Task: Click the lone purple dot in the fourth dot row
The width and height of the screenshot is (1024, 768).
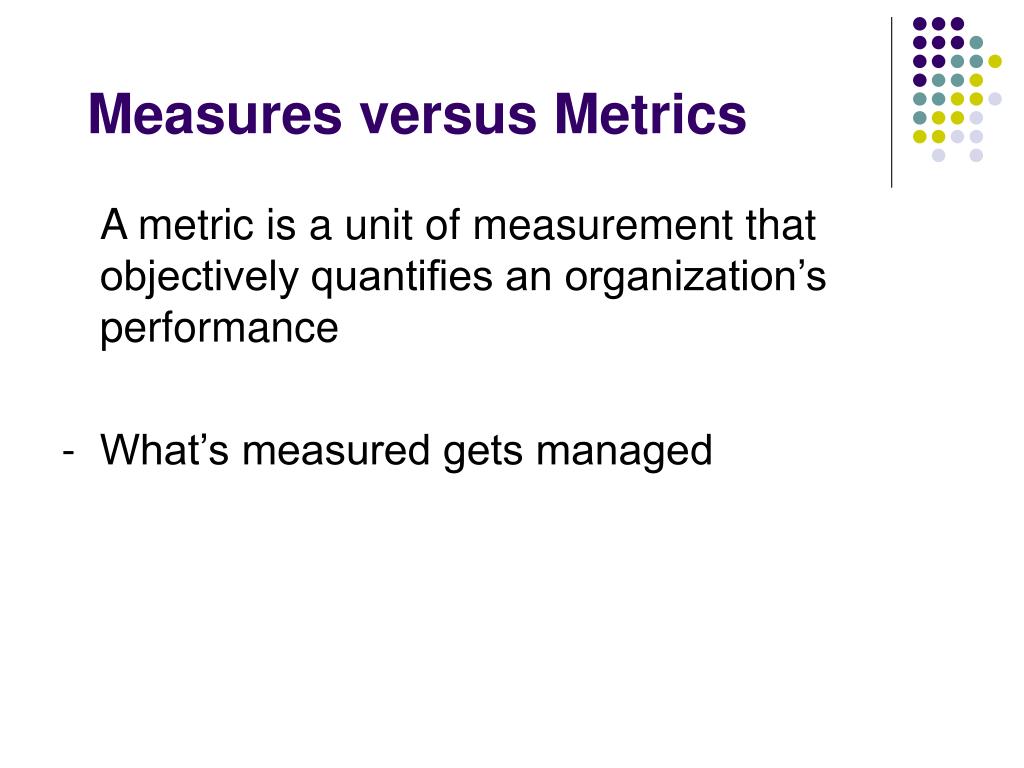Action: click(x=920, y=80)
